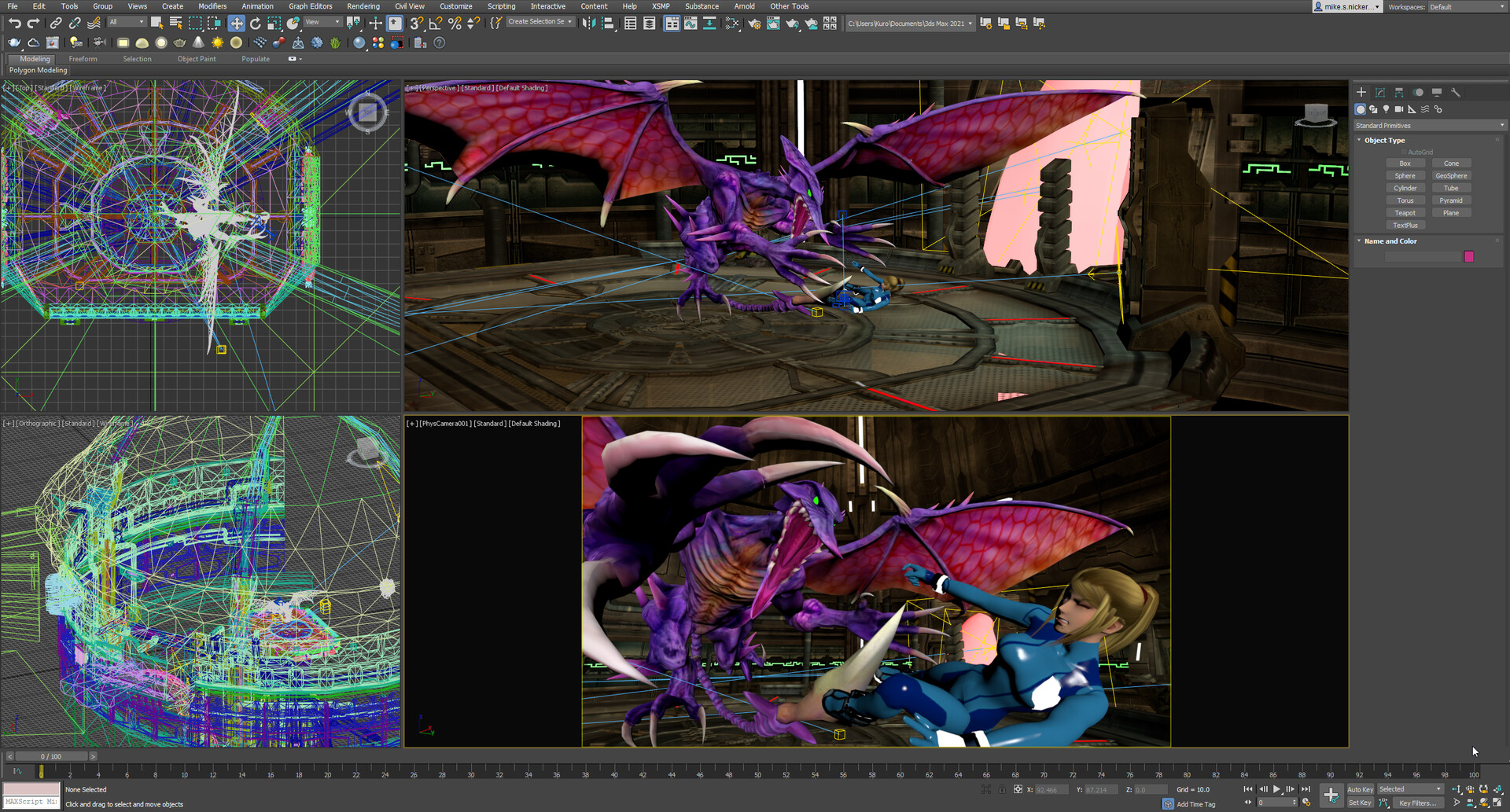Switch to the Freeform ribbon tab
The image size is (1510, 812).
(83, 58)
